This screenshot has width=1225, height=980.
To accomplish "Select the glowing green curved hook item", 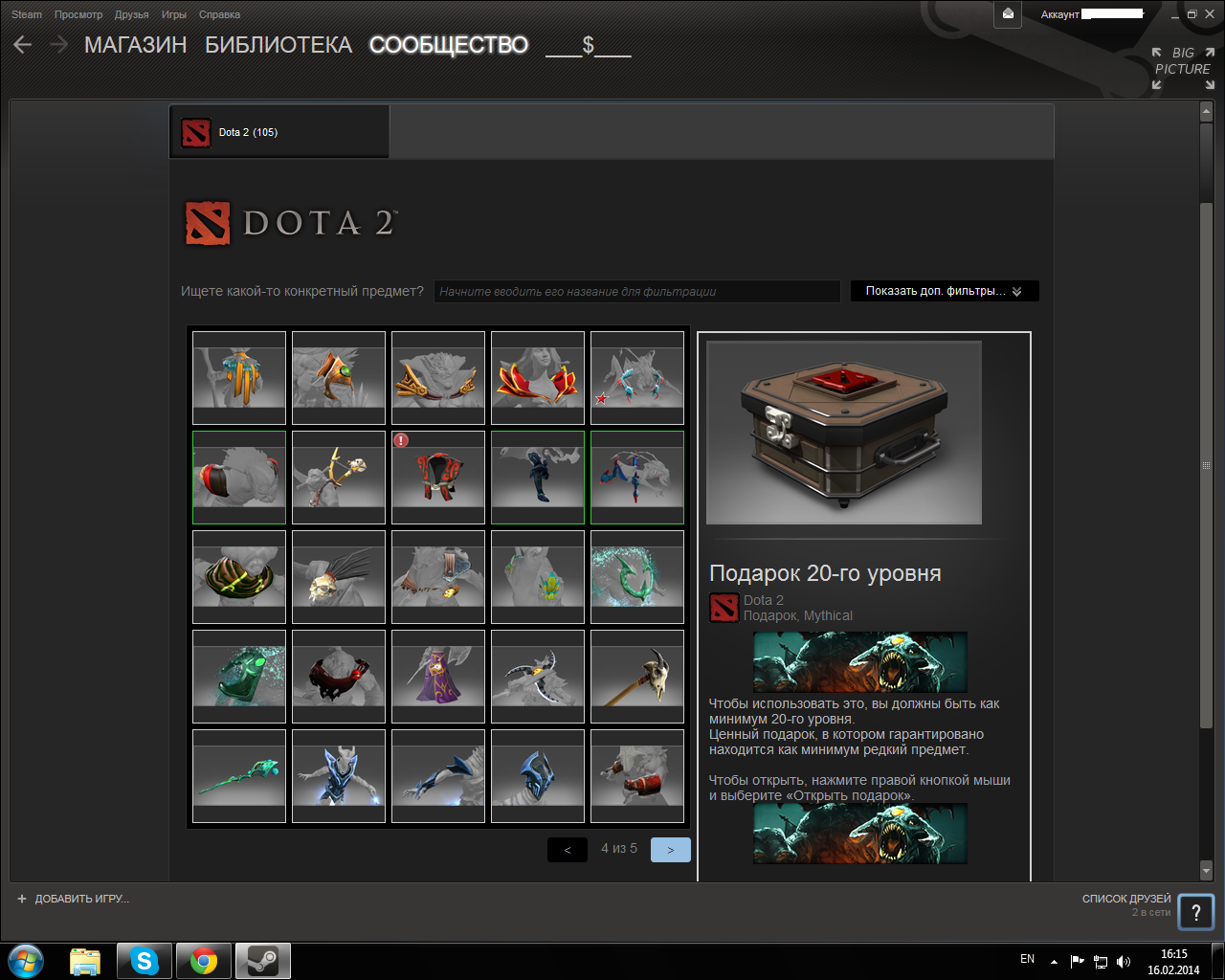I will click(x=637, y=577).
